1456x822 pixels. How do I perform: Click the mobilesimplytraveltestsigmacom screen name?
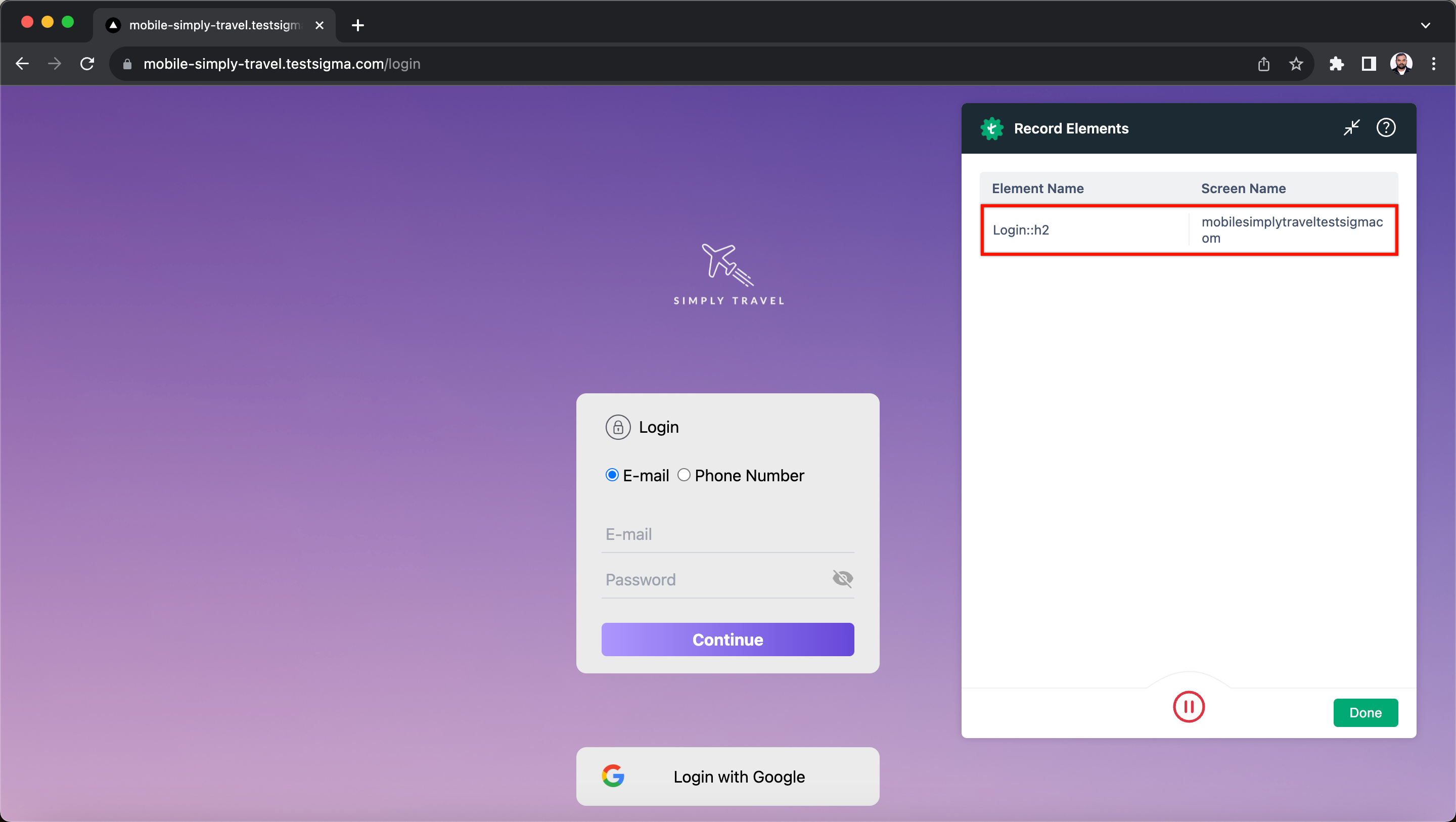pos(1292,229)
